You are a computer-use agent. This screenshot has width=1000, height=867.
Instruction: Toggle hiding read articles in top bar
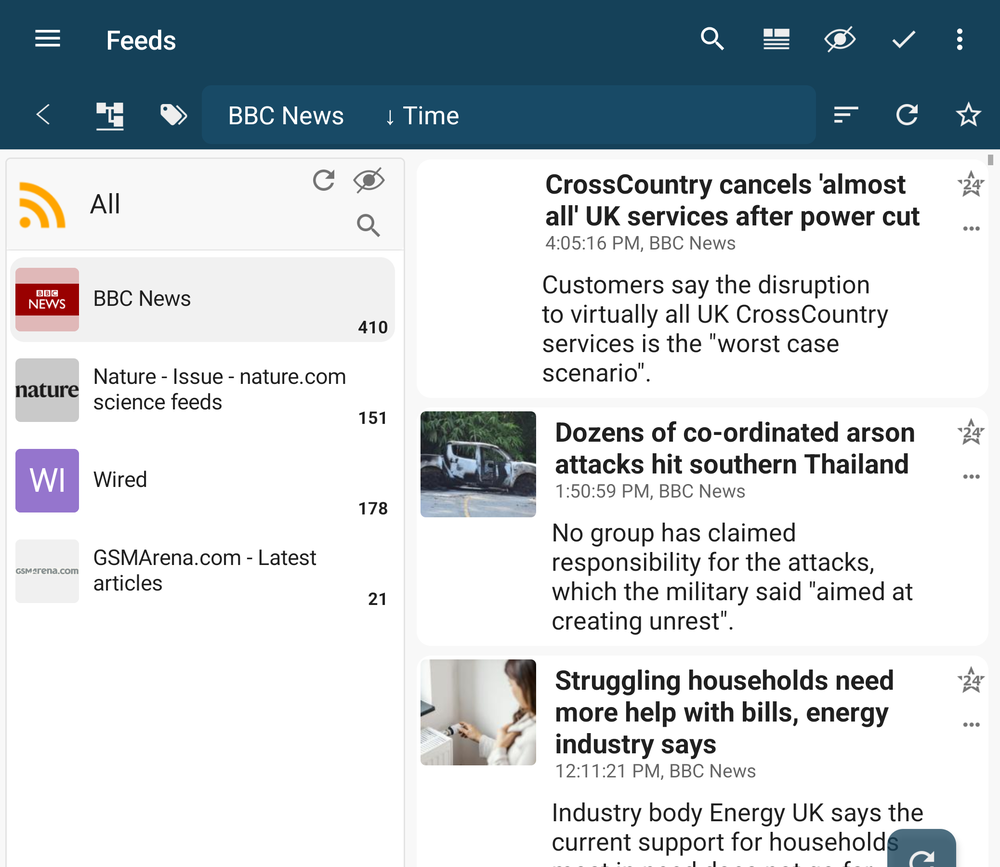[840, 40]
